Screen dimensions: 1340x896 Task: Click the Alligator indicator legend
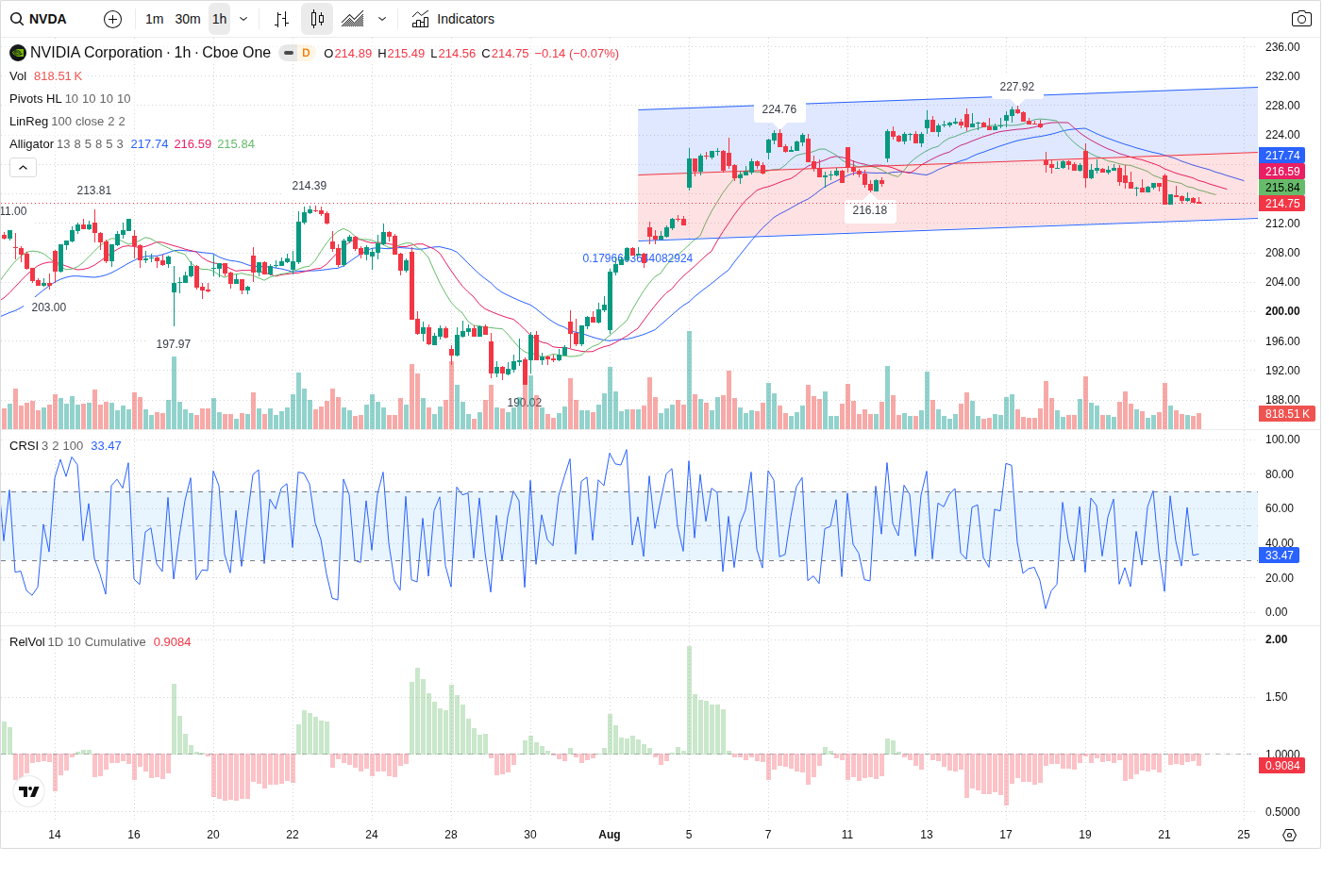pos(31,144)
